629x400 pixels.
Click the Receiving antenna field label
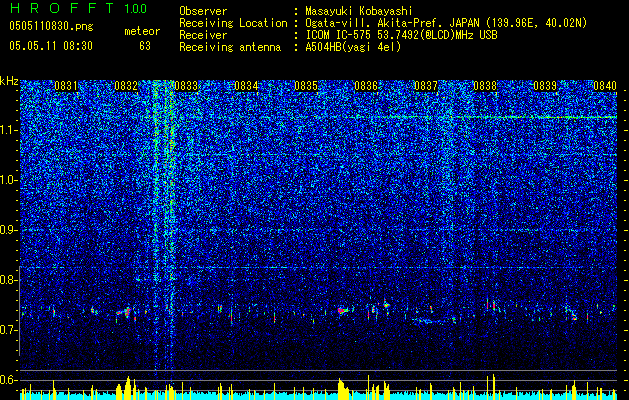[x=230, y=47]
